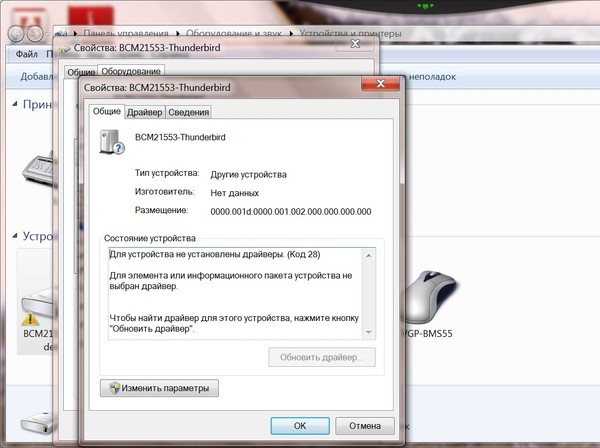Open Устройства и принтеры breadcrumb

350,34
